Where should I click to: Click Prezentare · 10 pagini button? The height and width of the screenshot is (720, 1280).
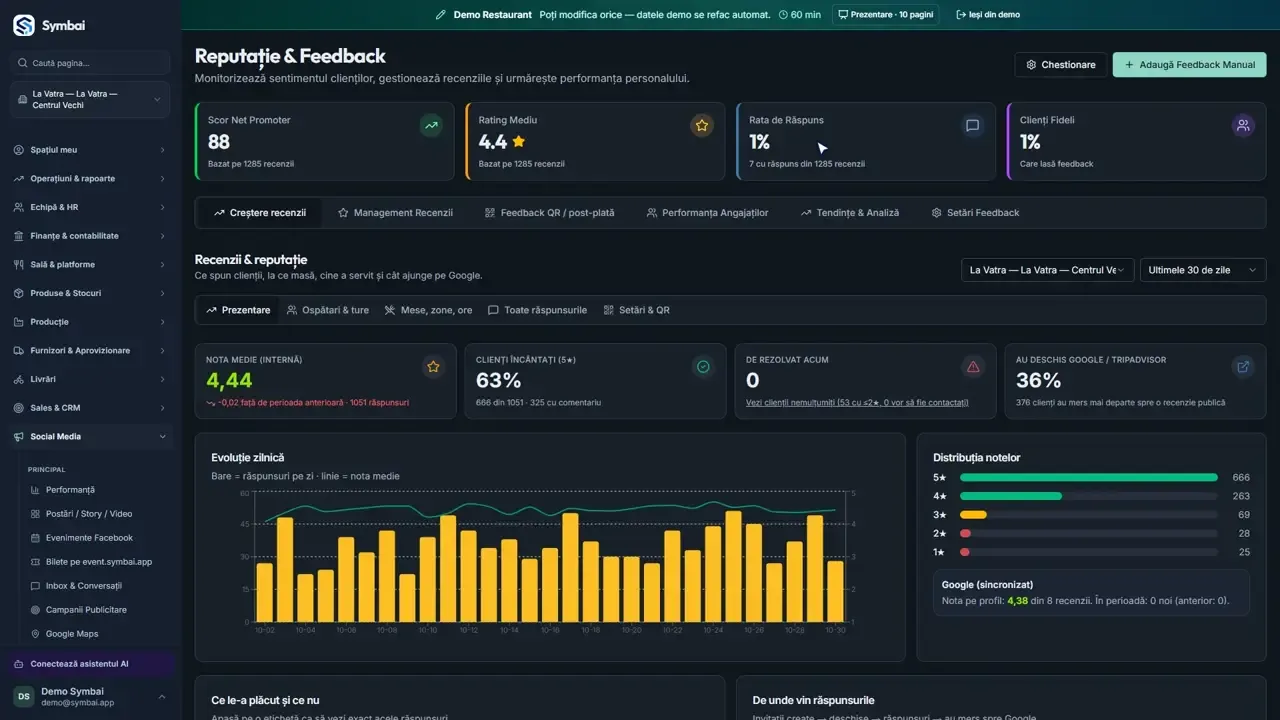tap(885, 15)
